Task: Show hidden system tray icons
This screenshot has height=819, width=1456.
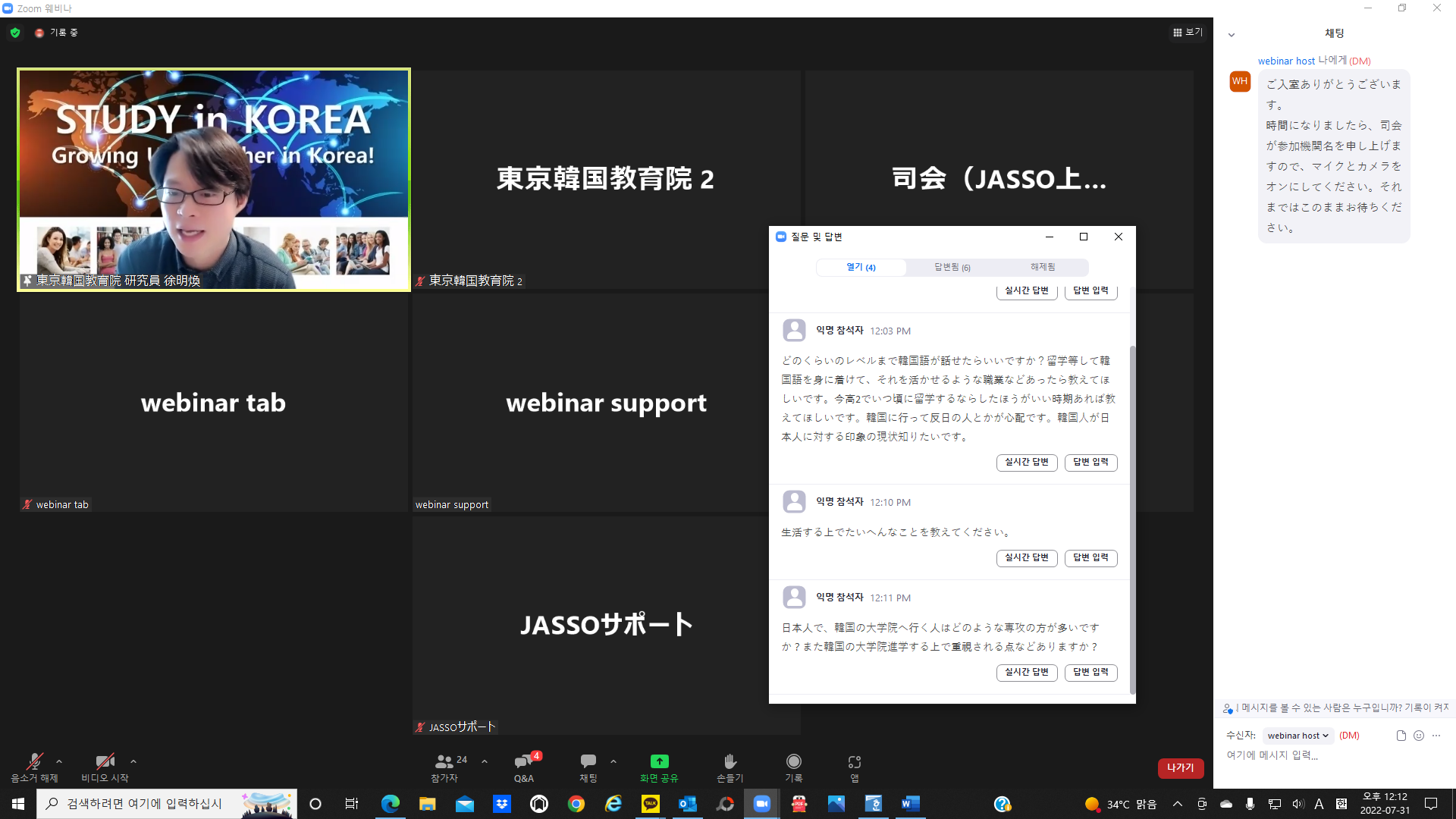Action: (1178, 804)
